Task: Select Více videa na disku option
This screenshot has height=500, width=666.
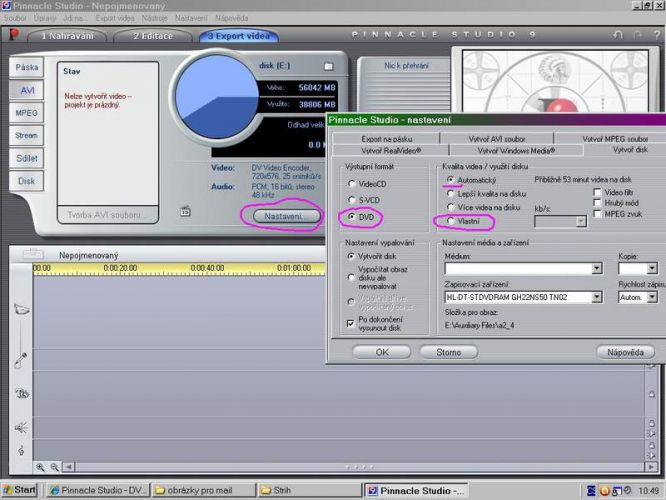Action: [x=450, y=207]
